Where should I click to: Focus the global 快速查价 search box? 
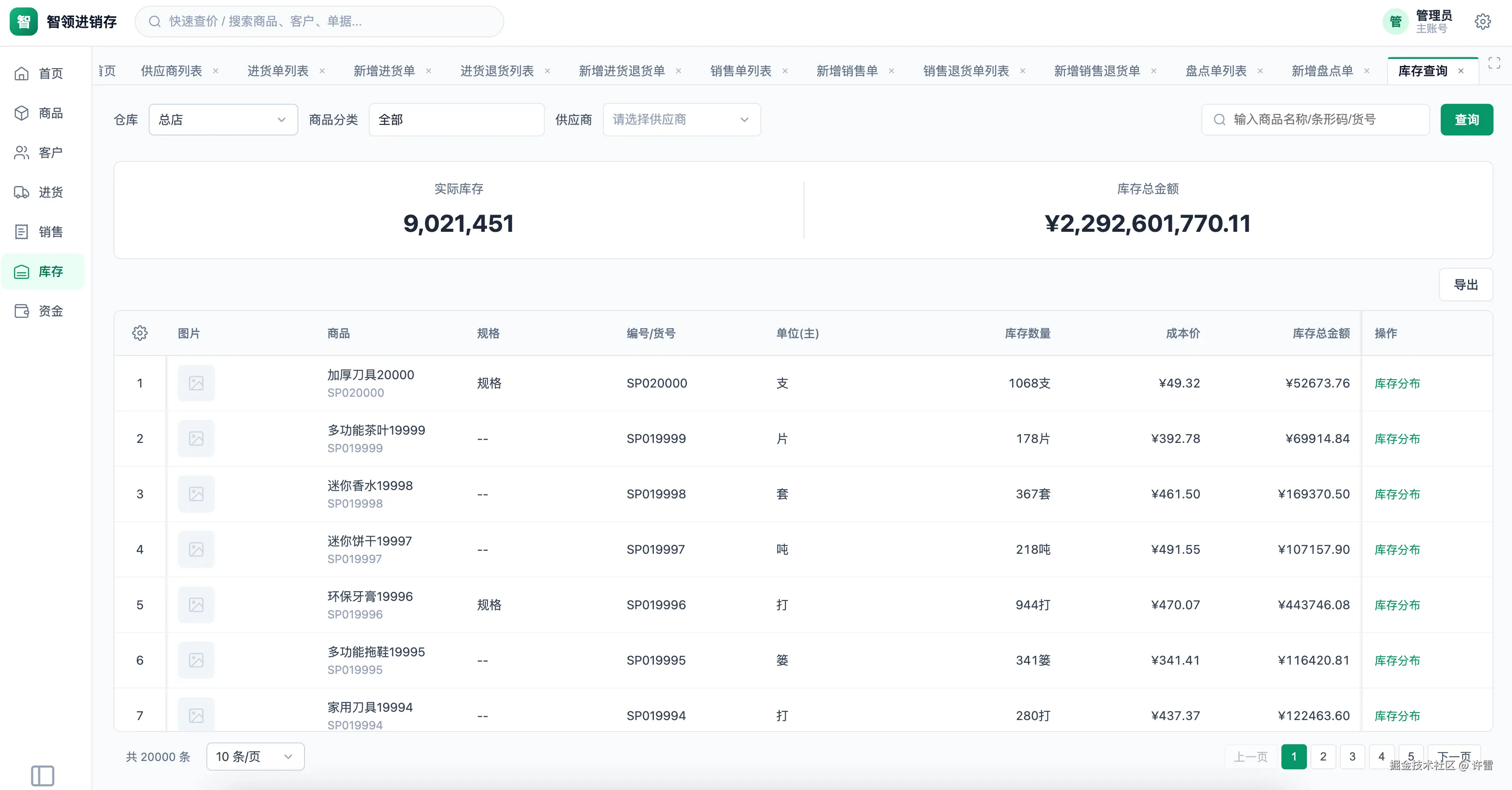(x=319, y=22)
